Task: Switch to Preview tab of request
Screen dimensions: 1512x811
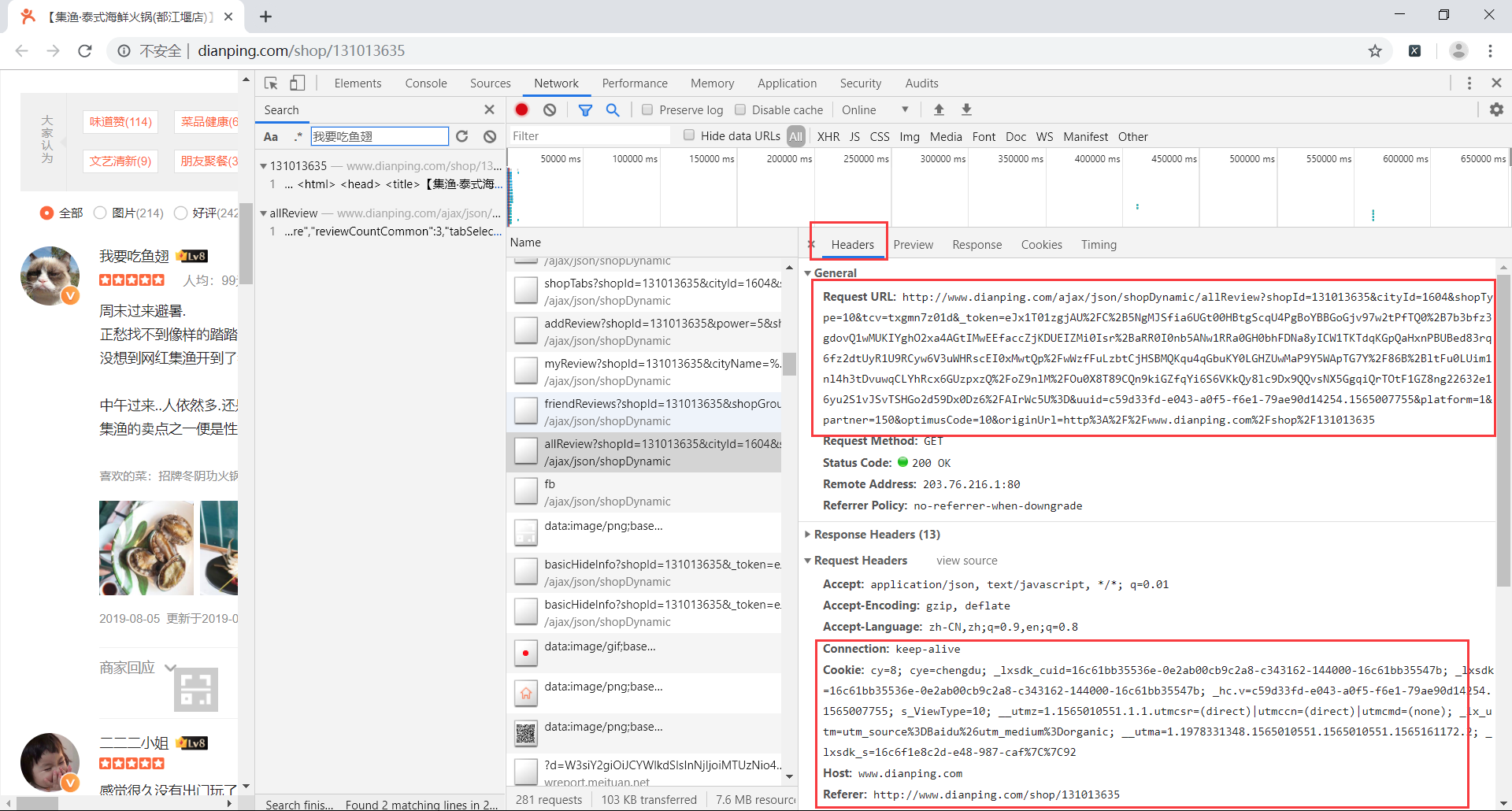Action: (913, 245)
